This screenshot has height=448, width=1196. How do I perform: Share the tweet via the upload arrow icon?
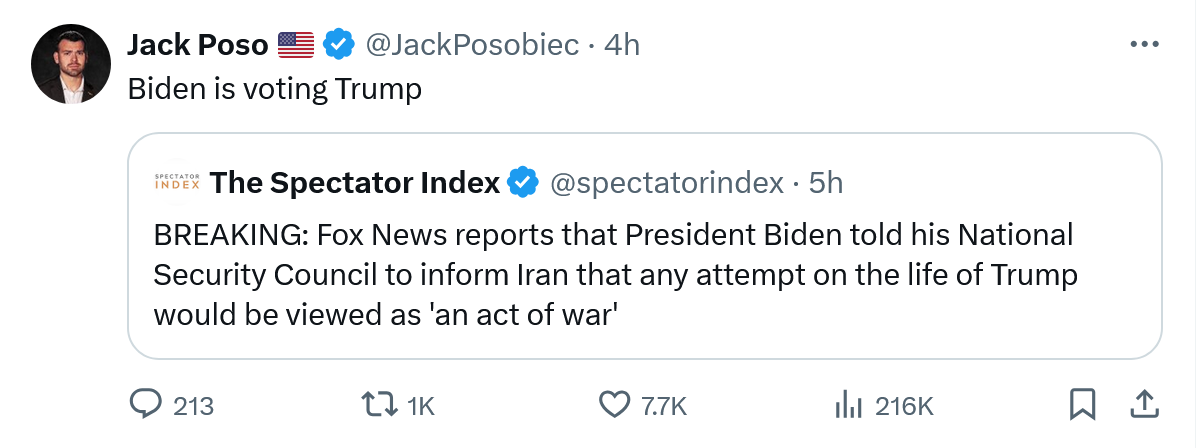(x=1142, y=405)
